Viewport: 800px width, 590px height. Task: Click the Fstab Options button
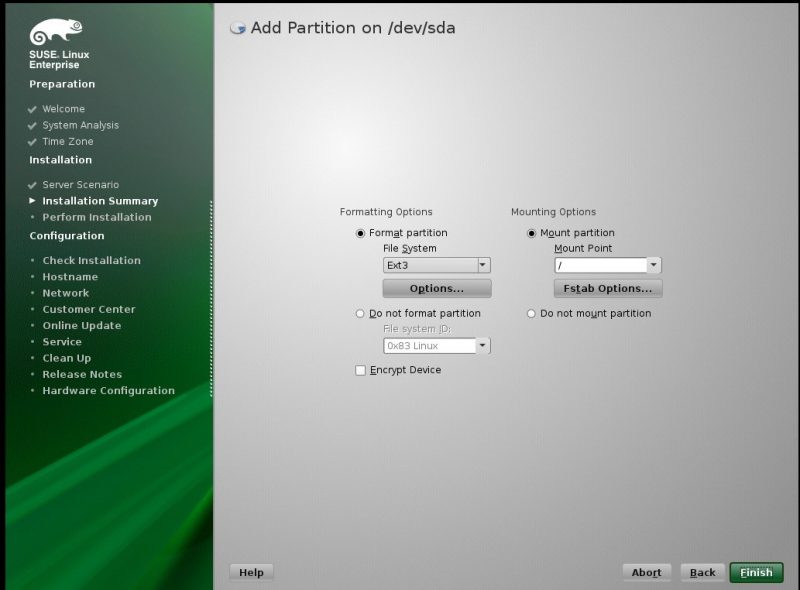click(607, 289)
